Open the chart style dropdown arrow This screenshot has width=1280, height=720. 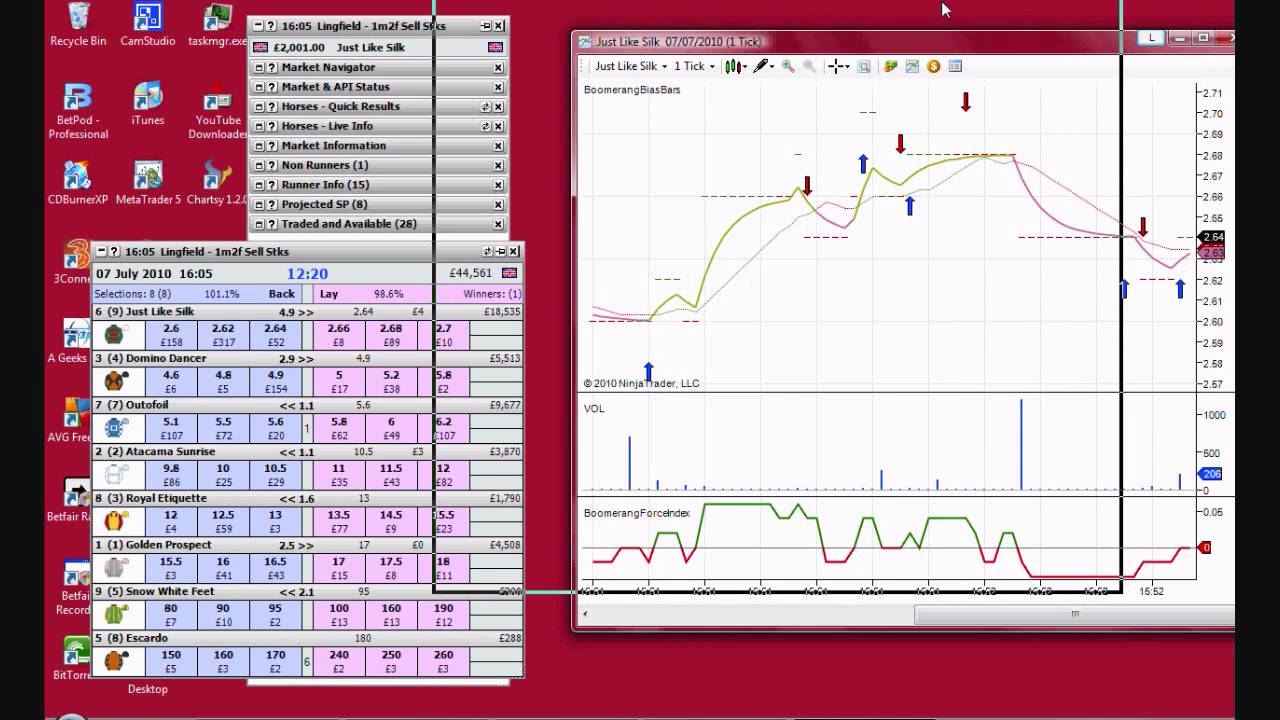[745, 67]
